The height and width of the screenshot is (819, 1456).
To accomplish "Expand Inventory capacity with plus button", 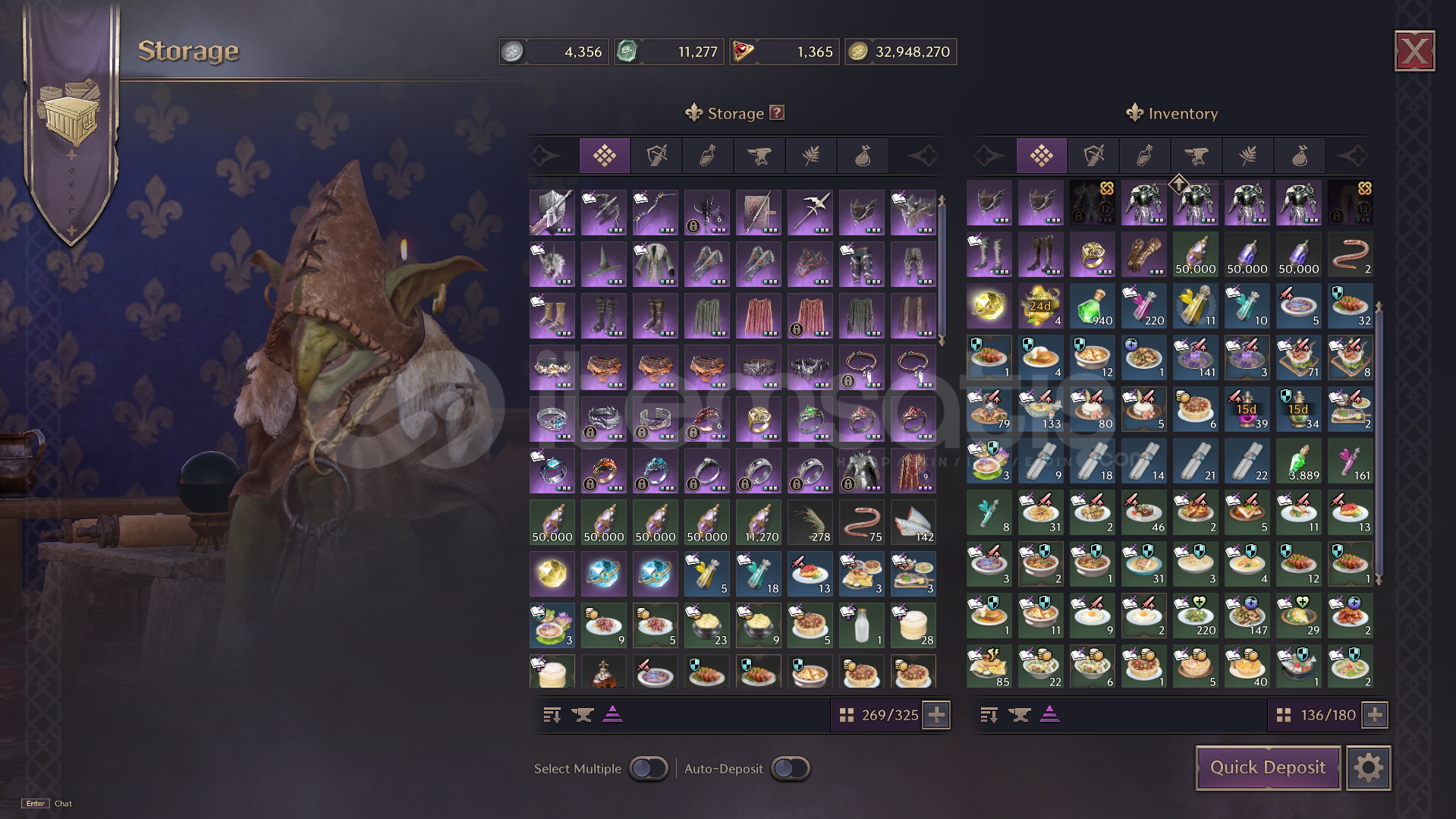I will (1375, 715).
